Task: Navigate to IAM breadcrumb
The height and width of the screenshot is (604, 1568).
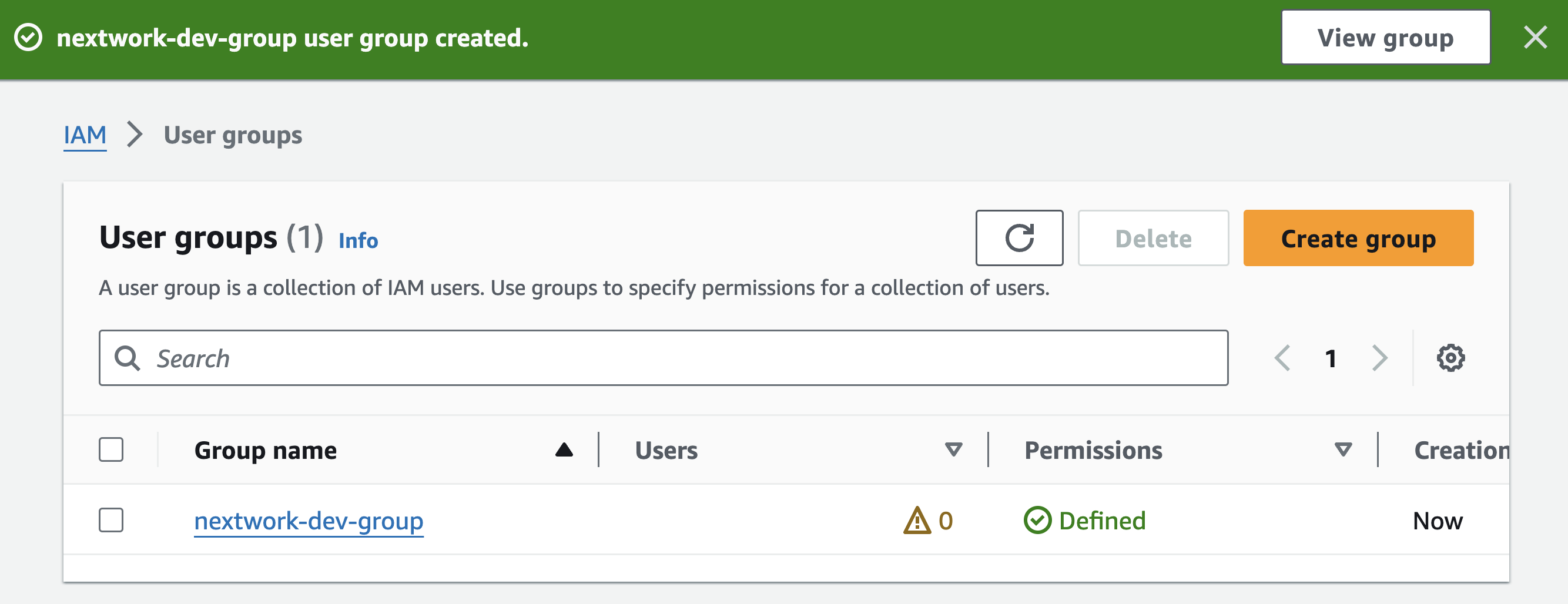Action: (85, 135)
